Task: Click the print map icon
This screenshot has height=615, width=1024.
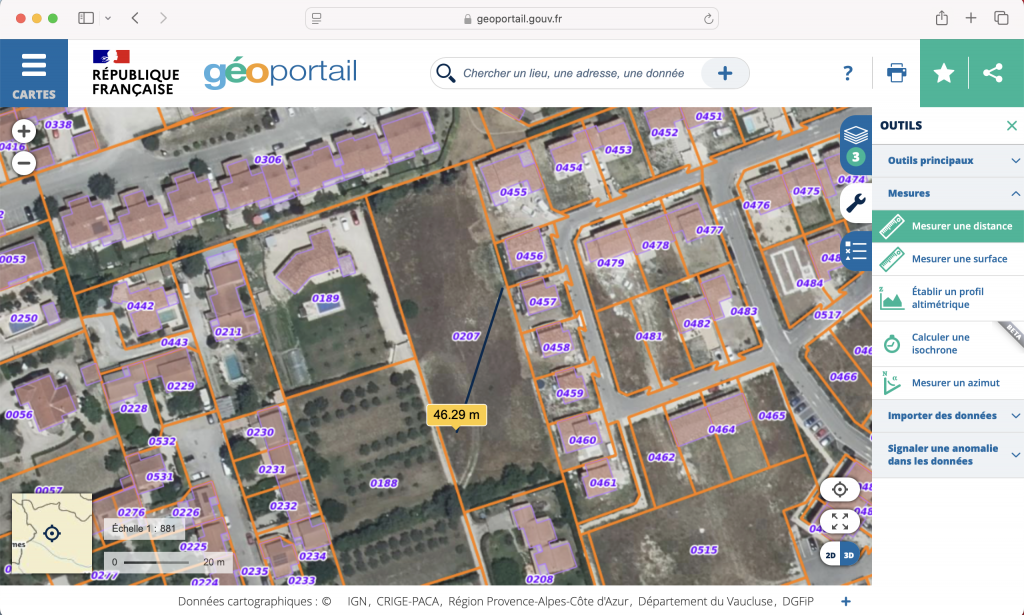Action: point(896,73)
